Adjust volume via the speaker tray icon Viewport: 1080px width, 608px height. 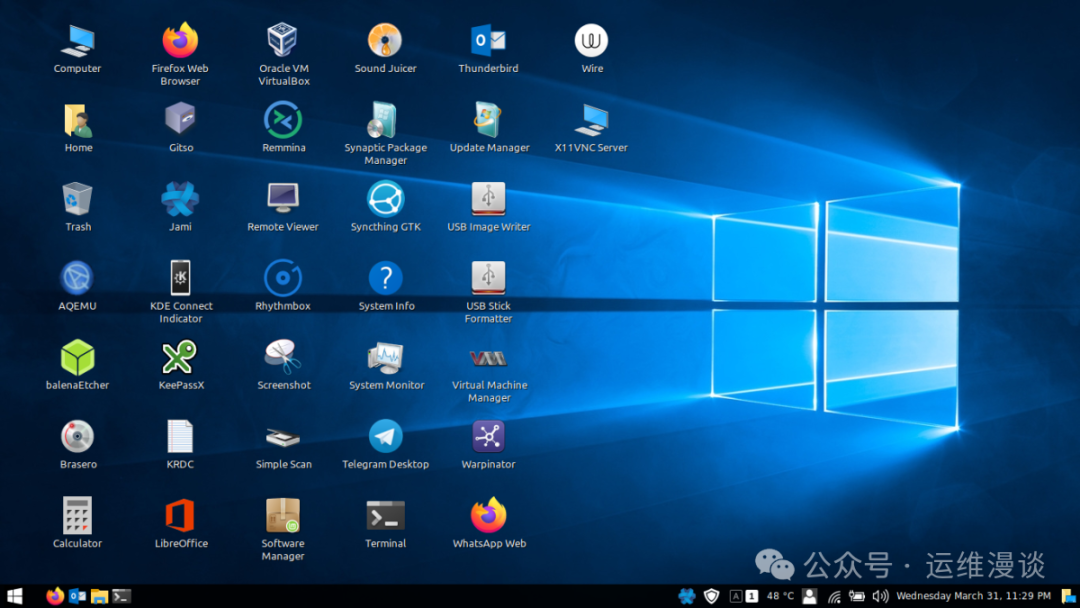pyautogui.click(x=879, y=596)
